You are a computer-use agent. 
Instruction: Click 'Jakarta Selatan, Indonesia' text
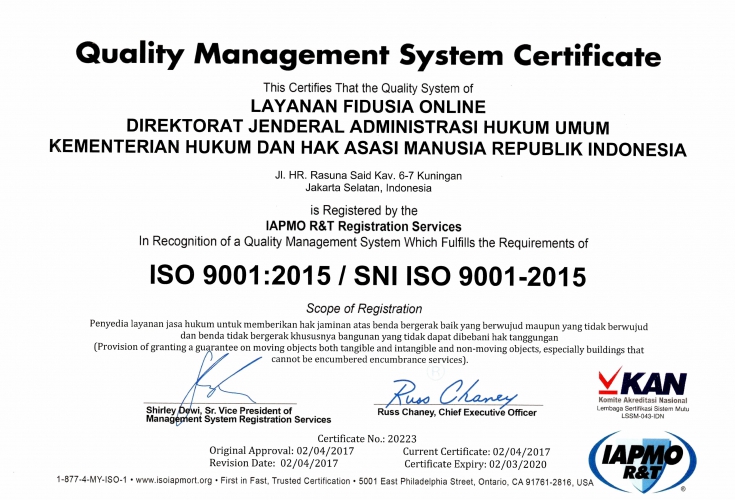point(368,188)
